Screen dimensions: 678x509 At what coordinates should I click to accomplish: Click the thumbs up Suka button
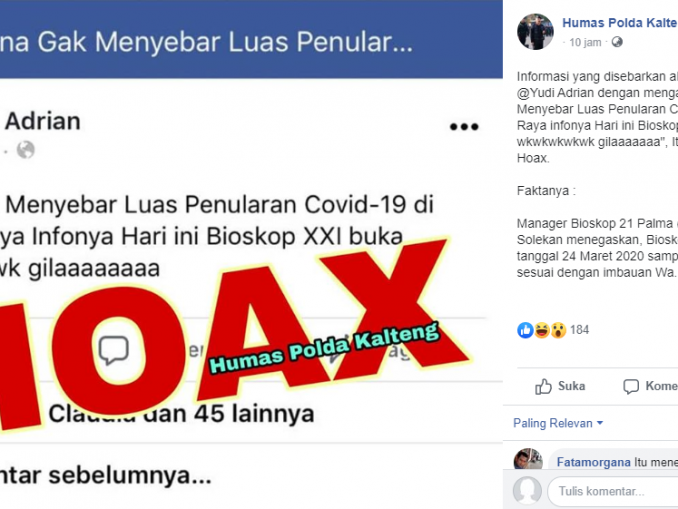(x=560, y=386)
